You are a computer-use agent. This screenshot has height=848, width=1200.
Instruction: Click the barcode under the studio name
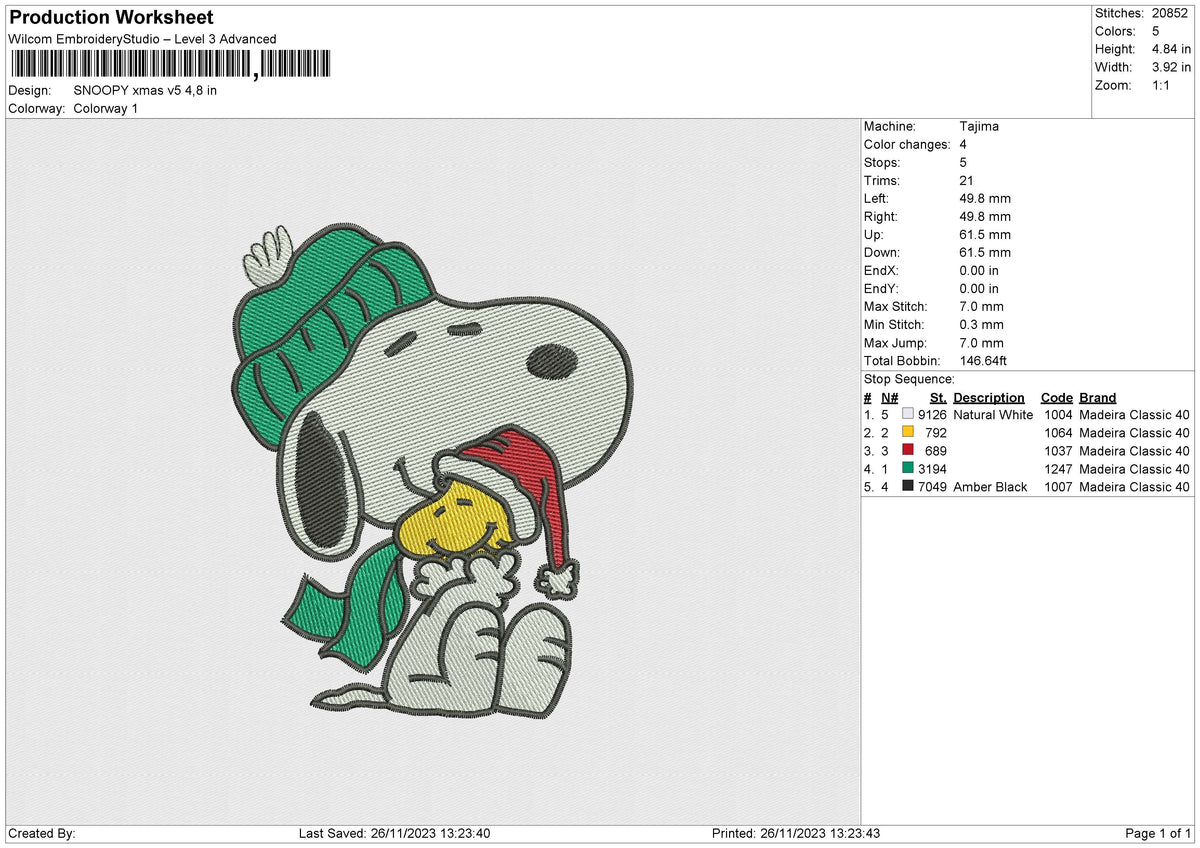point(170,67)
